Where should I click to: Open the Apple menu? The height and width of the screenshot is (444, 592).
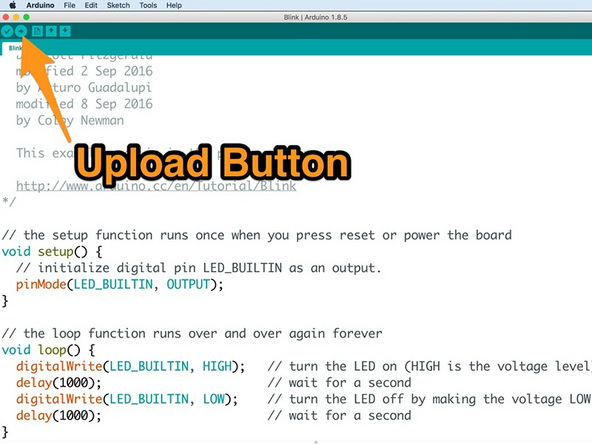coord(12,5)
